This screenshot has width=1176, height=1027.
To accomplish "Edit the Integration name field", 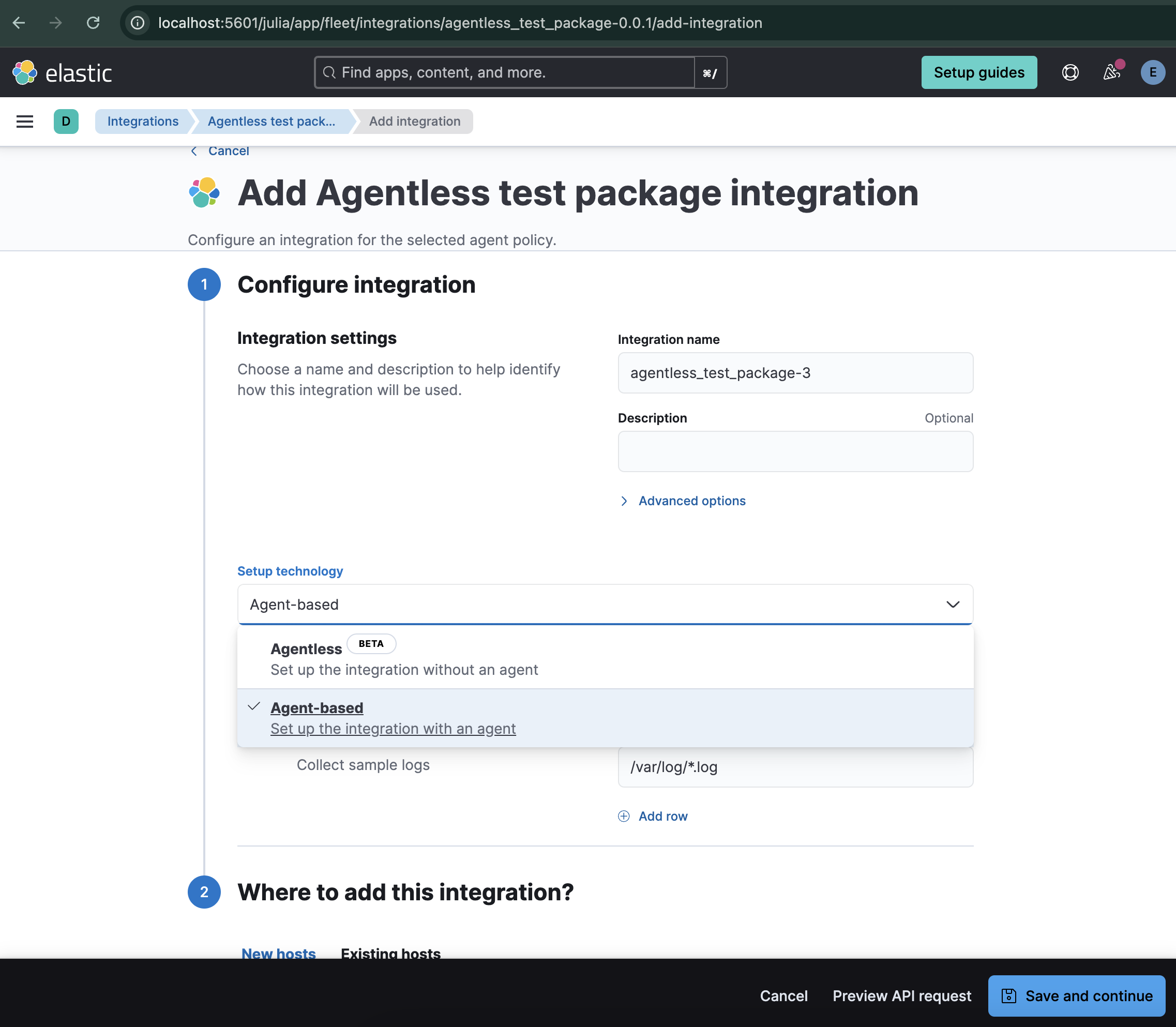I will [795, 373].
